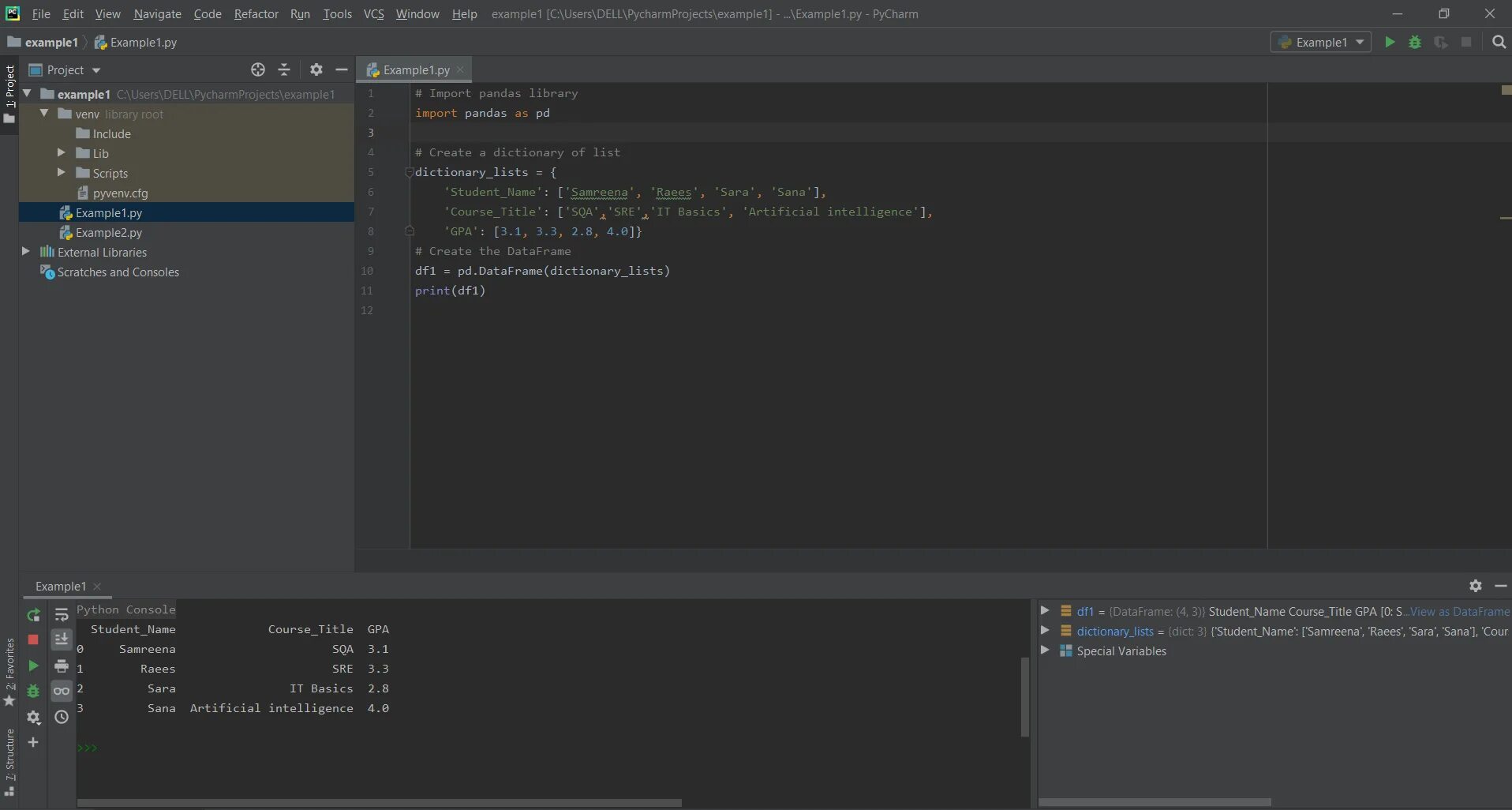
Task: Open Project panel settings gear
Action: [x=316, y=69]
